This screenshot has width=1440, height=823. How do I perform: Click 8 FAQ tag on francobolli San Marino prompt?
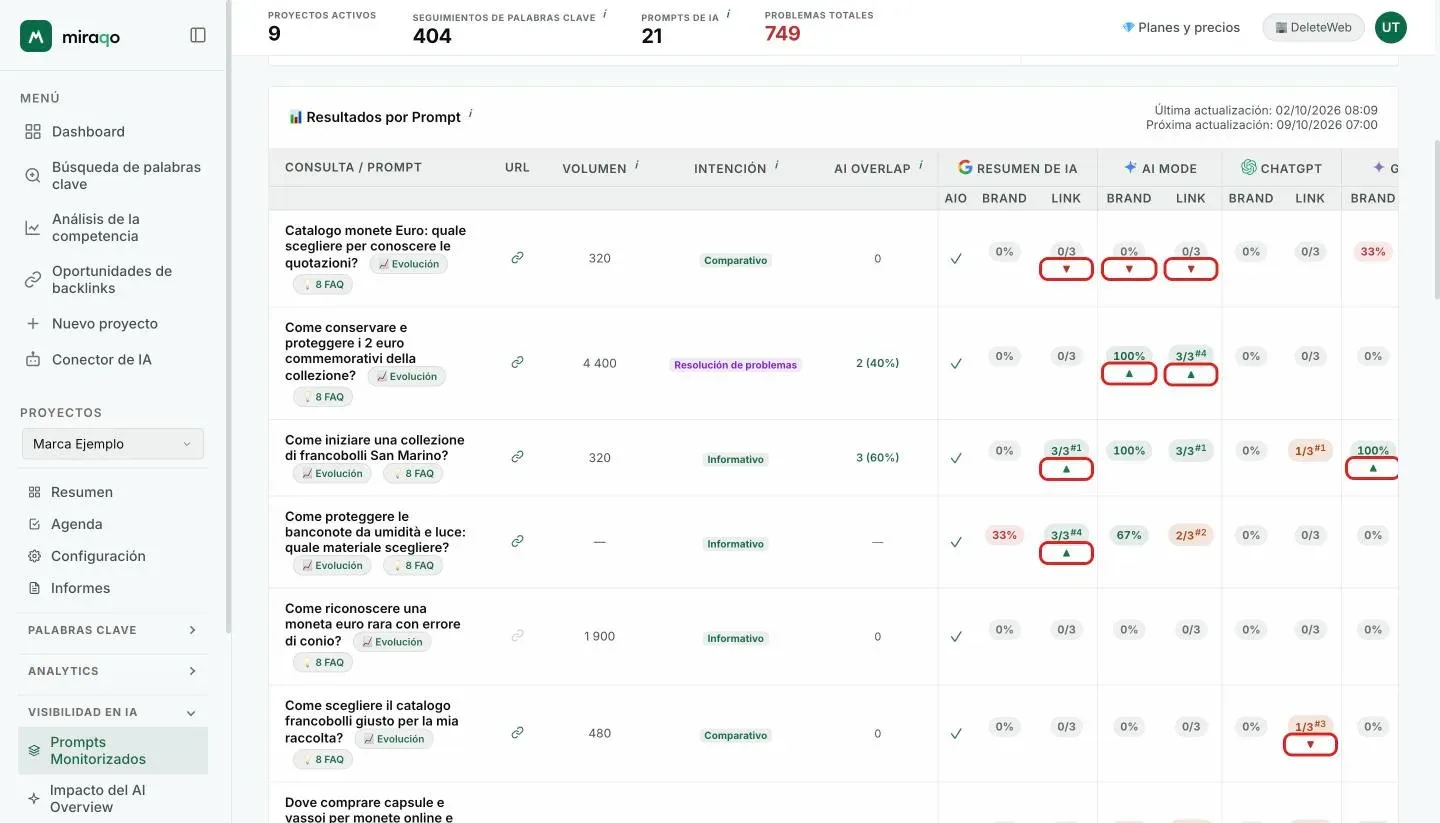coord(412,473)
